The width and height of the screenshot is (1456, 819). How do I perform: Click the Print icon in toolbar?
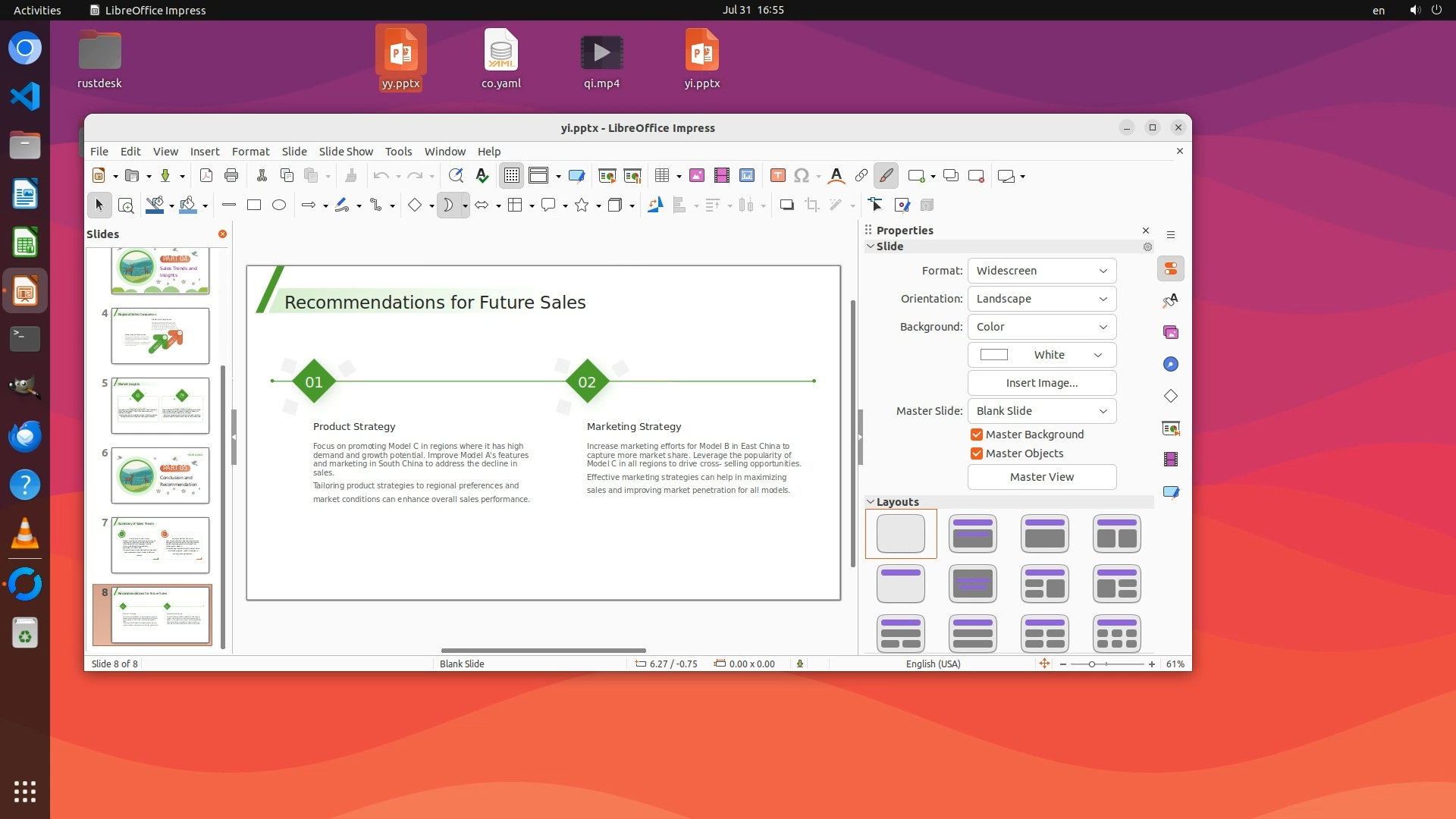click(231, 176)
